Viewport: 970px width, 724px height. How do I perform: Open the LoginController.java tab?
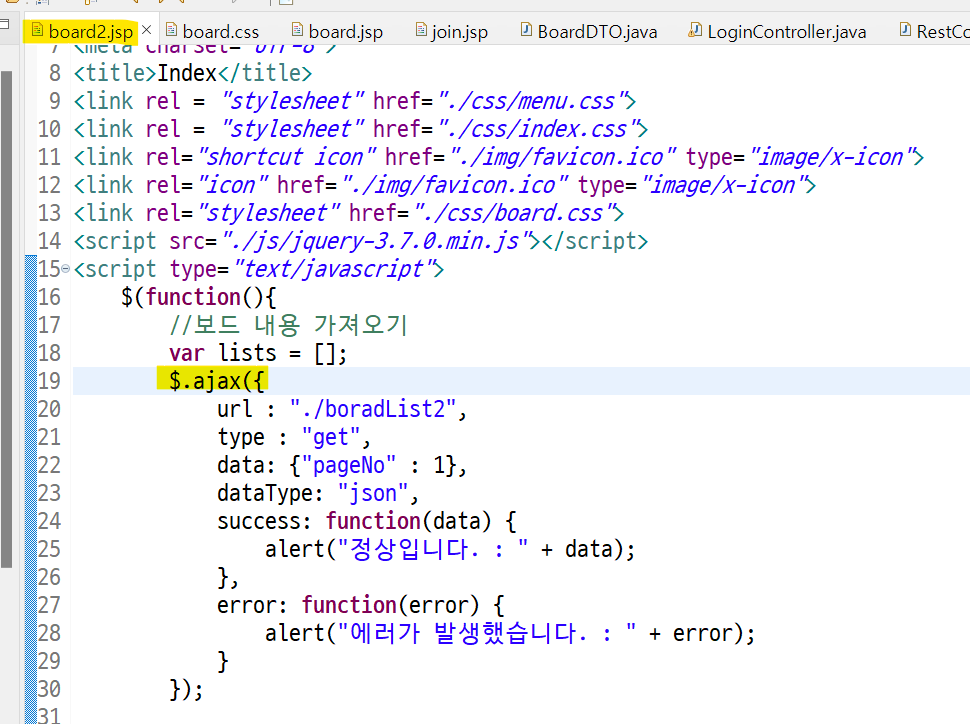click(778, 31)
